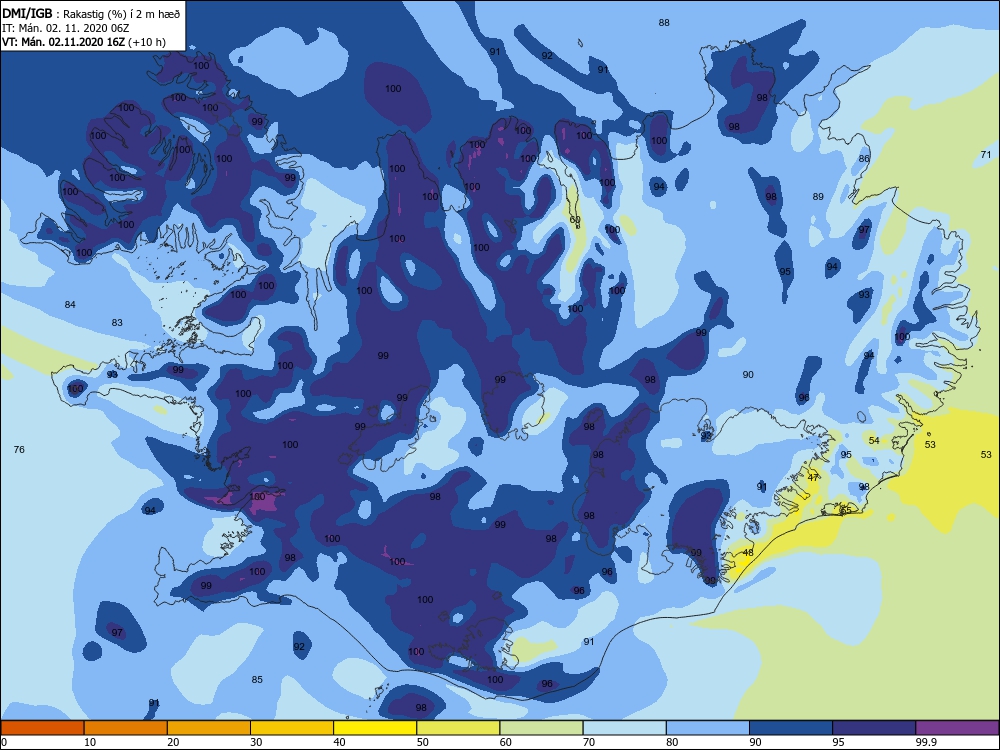
Task: Click the medium blue 80–90 legend swatch
Action: click(708, 728)
